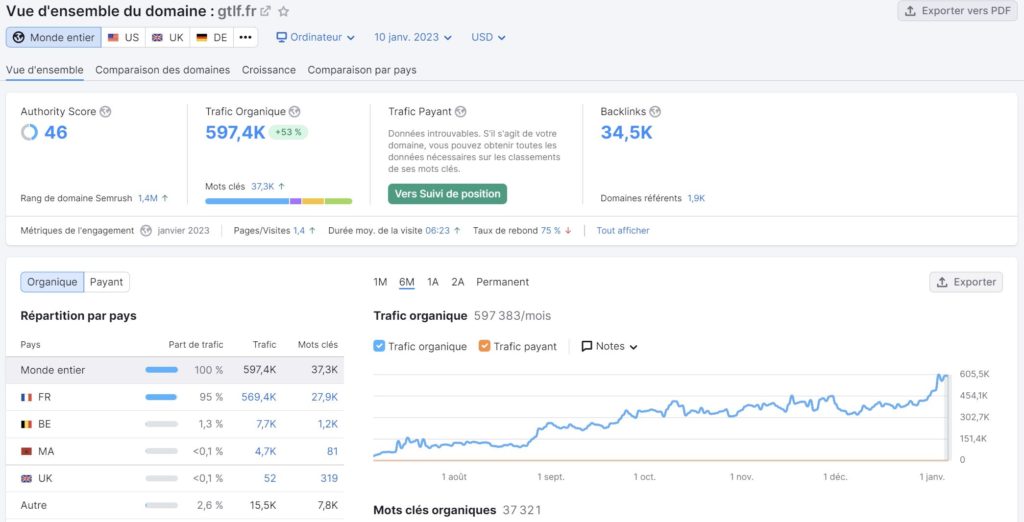Viewport: 1024px width, 522px height.
Task: Open UK keywords value 319
Action: point(329,478)
